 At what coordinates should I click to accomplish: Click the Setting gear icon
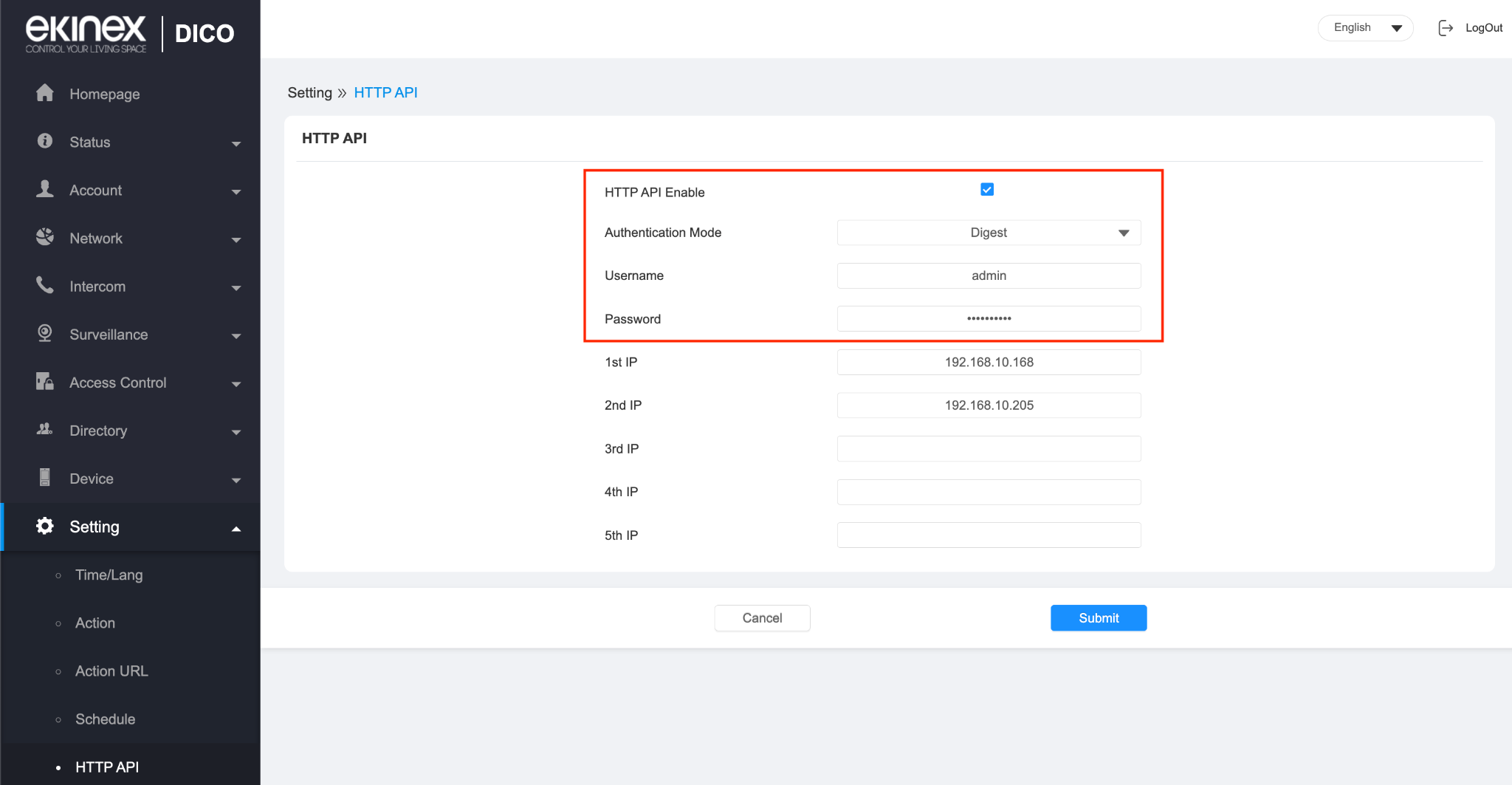click(45, 526)
